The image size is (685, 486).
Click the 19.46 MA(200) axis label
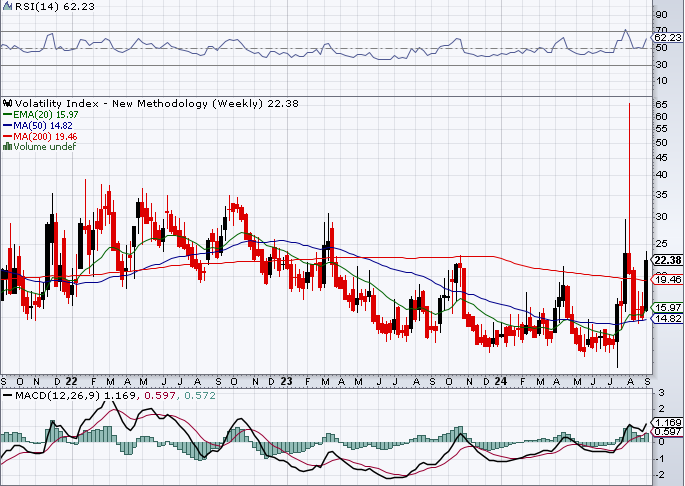click(667, 279)
